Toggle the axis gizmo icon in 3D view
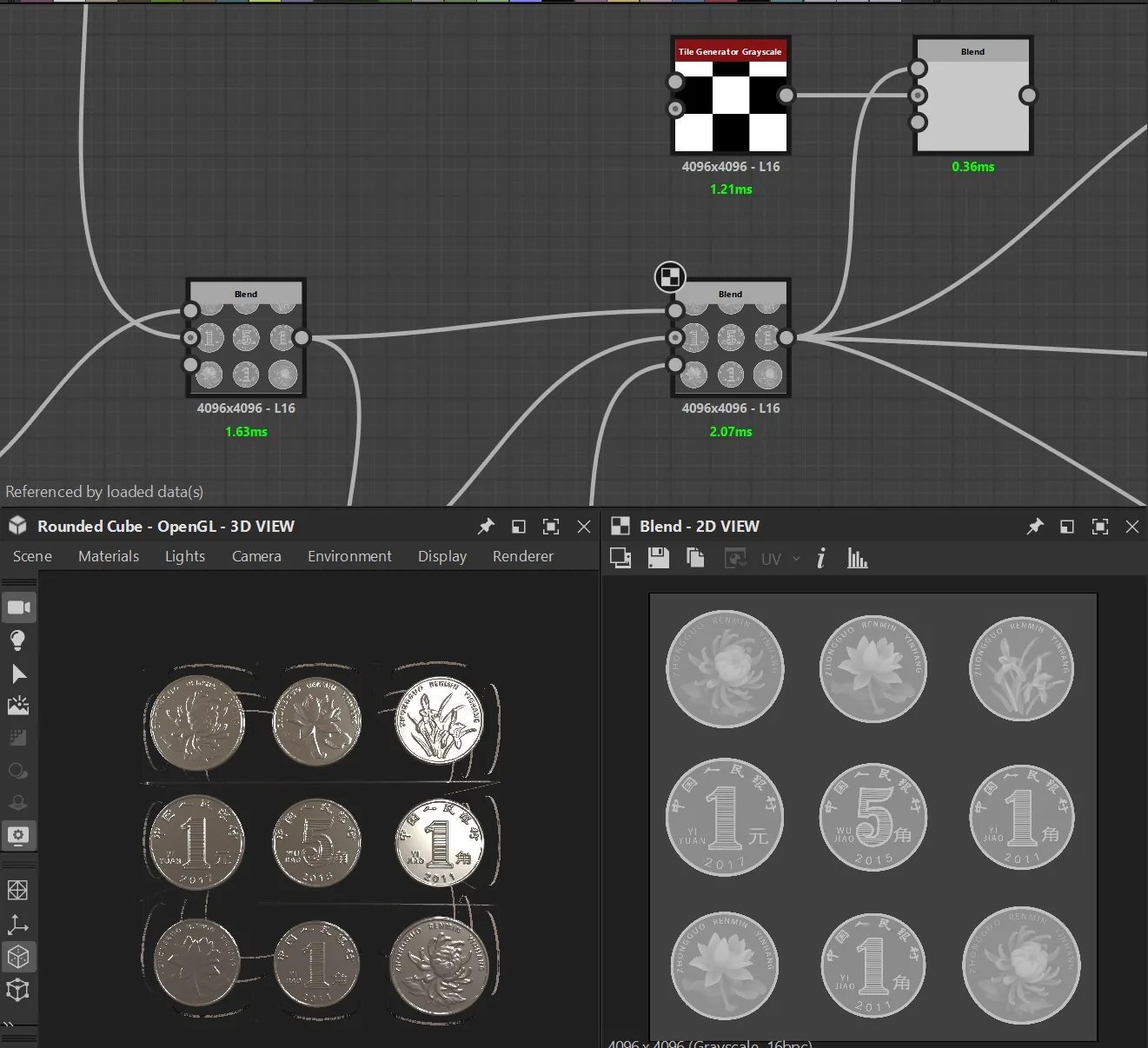The width and height of the screenshot is (1148, 1048). click(x=18, y=924)
